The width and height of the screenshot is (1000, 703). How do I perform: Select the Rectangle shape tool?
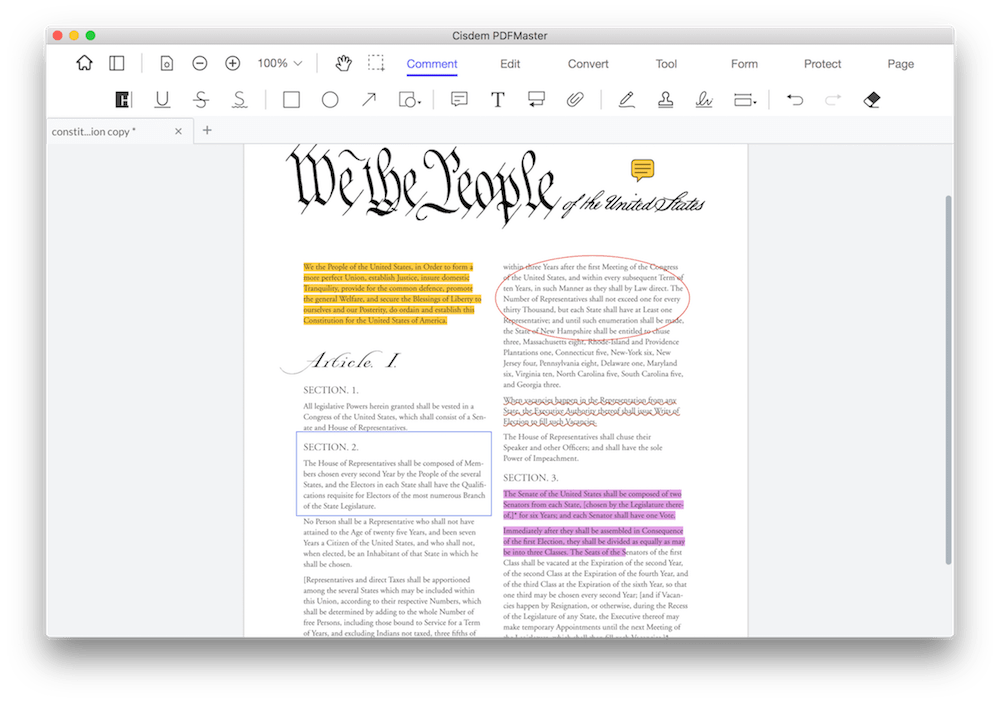291,100
